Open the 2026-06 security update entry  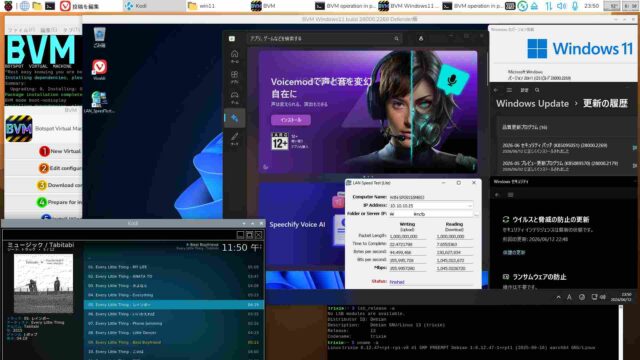(x=566, y=148)
